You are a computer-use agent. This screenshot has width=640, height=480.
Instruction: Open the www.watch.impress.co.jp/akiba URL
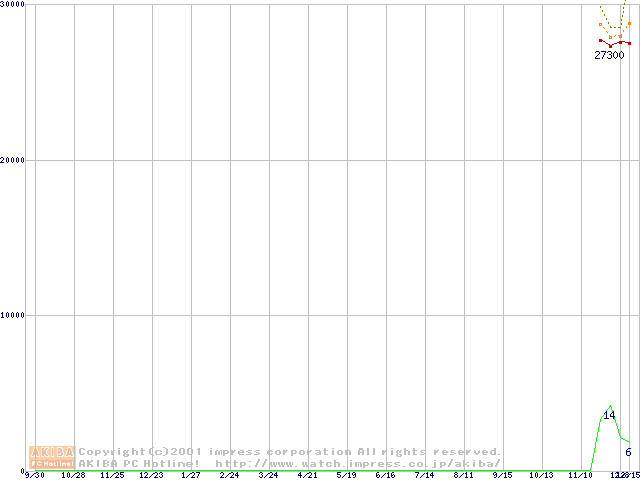point(358,463)
